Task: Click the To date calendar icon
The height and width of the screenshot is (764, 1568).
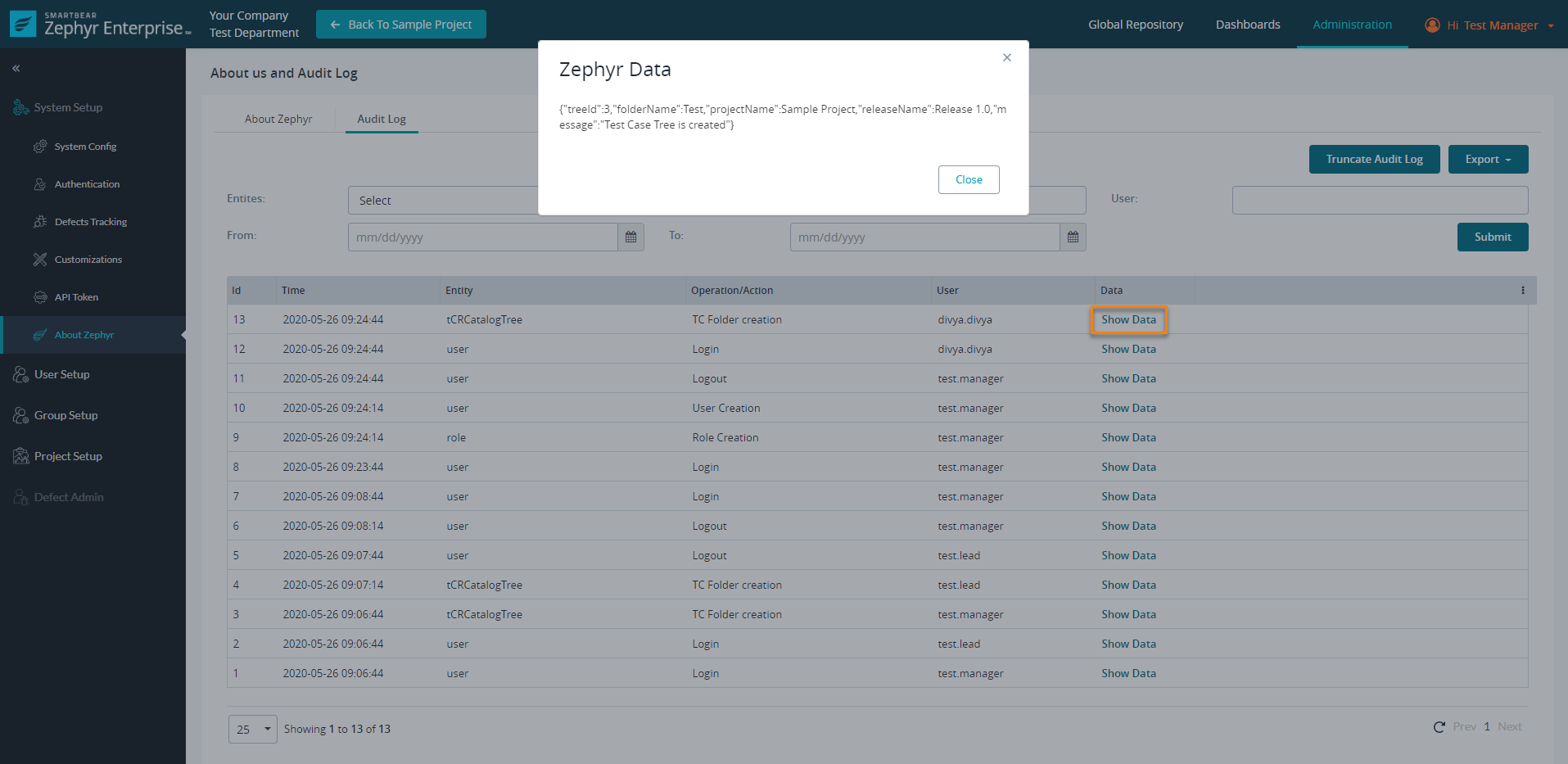Action: tap(1073, 237)
